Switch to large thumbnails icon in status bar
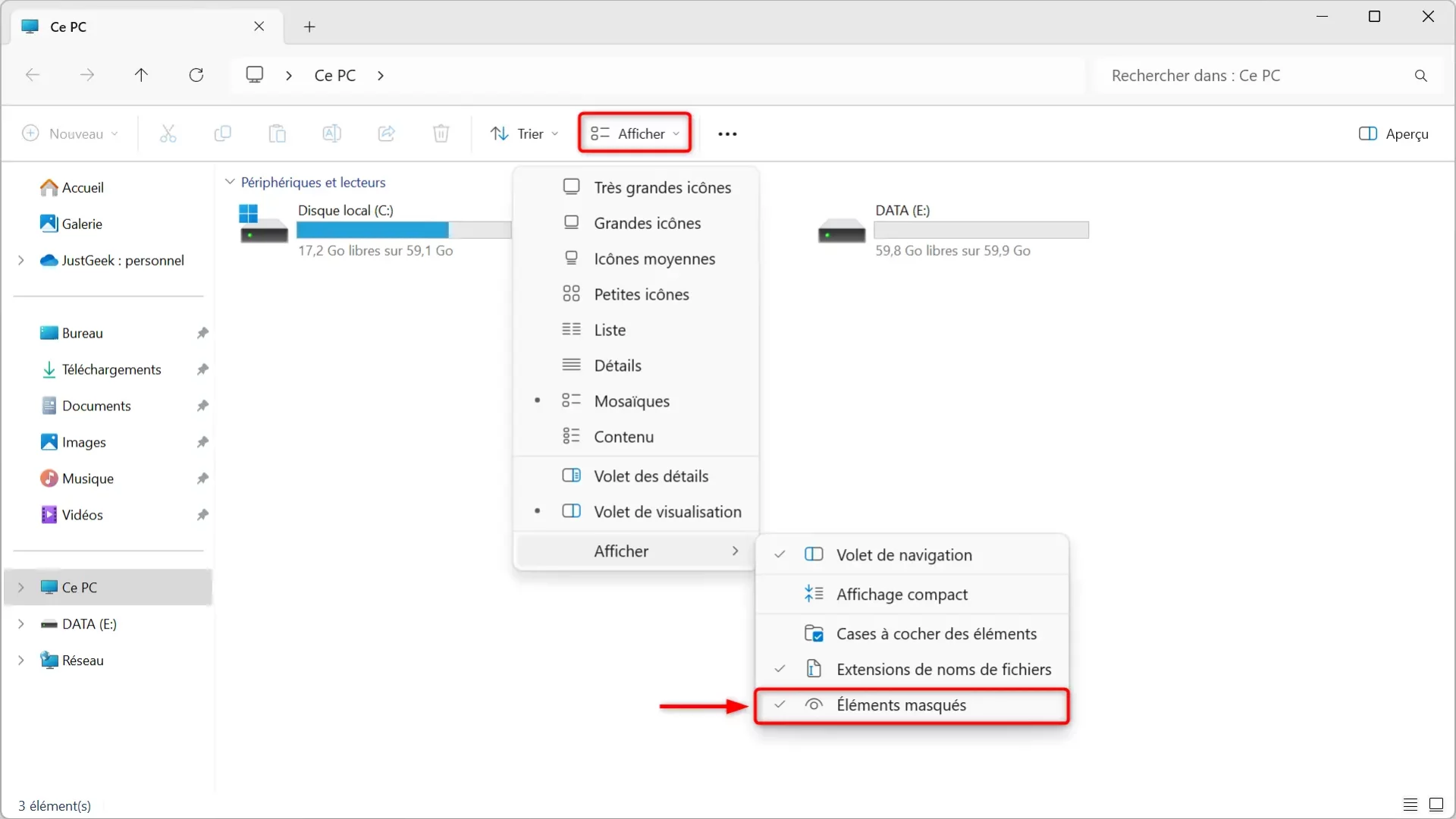This screenshot has width=1456, height=819. [x=1436, y=805]
